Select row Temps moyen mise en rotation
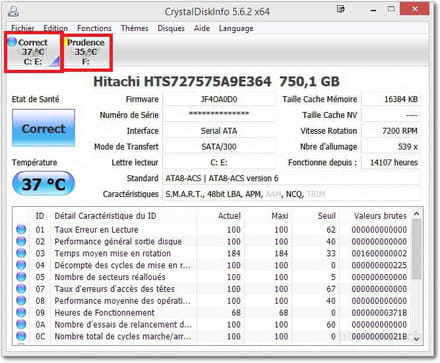Screen dimensions: 440x363 coord(212,253)
